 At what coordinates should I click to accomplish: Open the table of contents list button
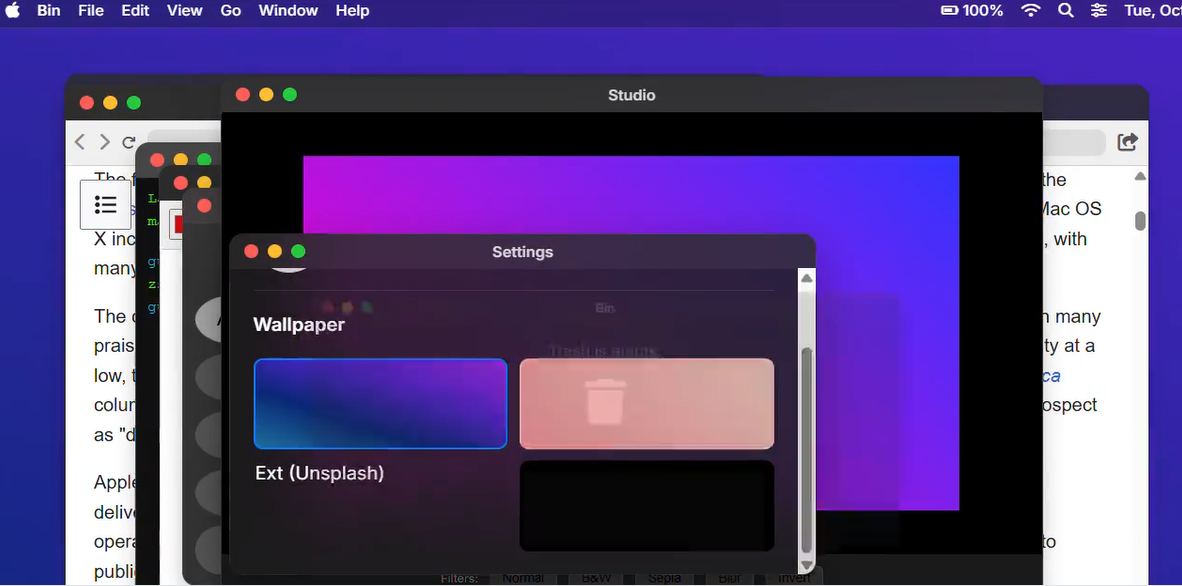[x=106, y=204]
